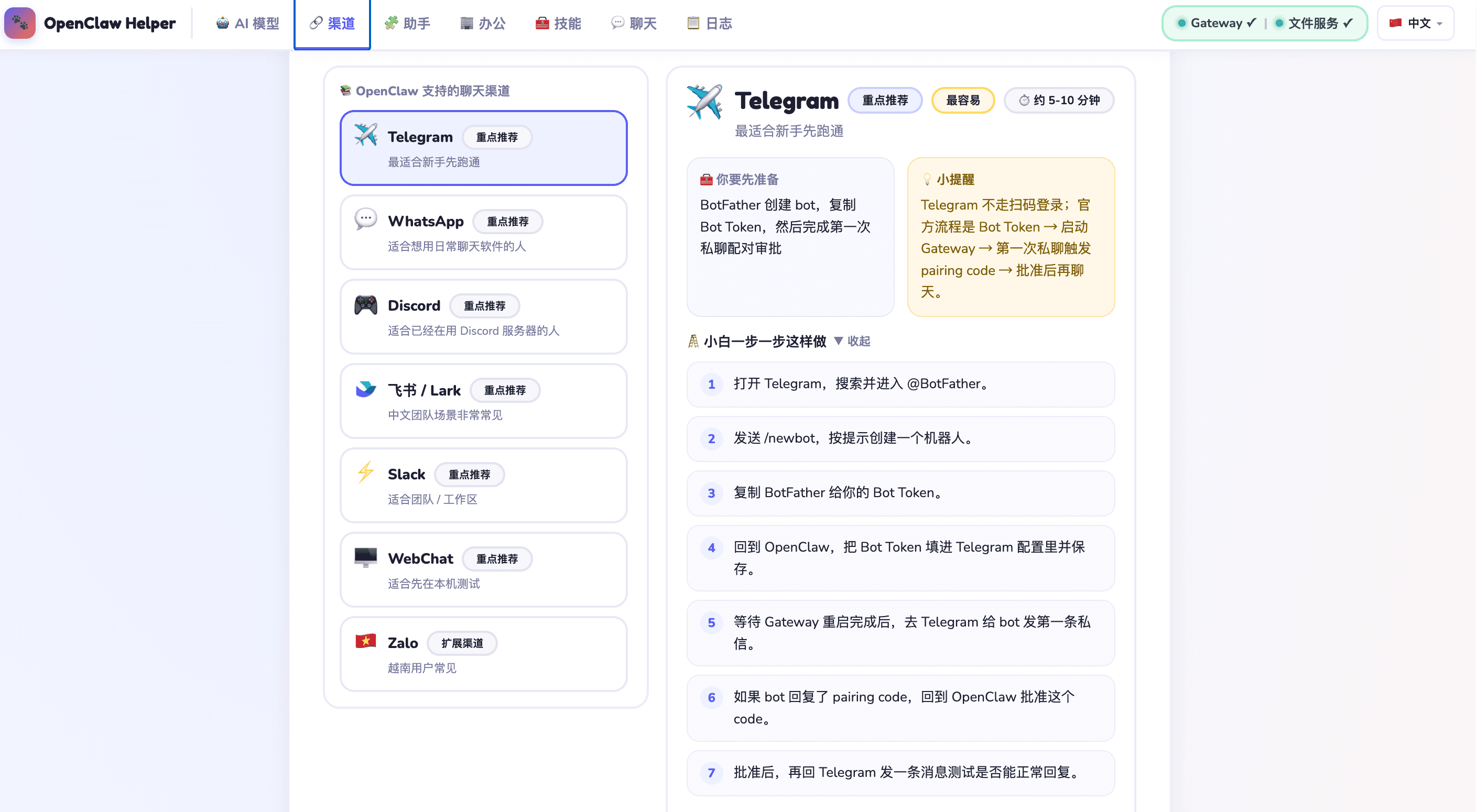The image size is (1477, 812).
Task: Select the WhatsApp speech bubble icon
Action: pyautogui.click(x=365, y=221)
